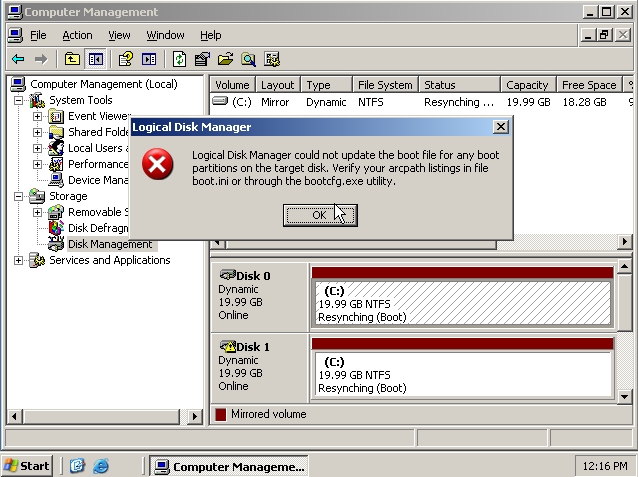Open the View menu

pyautogui.click(x=119, y=35)
